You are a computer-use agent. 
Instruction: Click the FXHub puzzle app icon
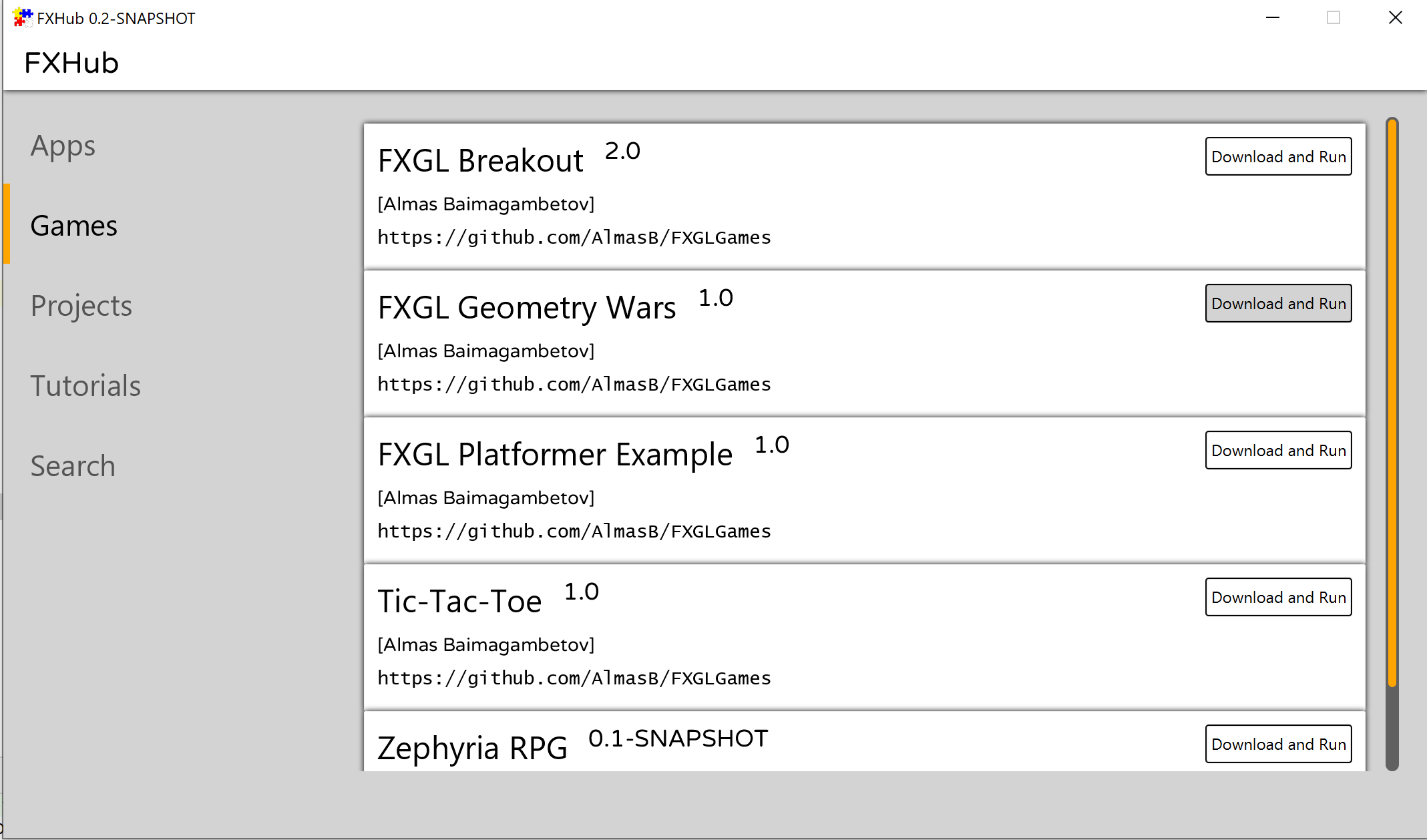pos(22,17)
